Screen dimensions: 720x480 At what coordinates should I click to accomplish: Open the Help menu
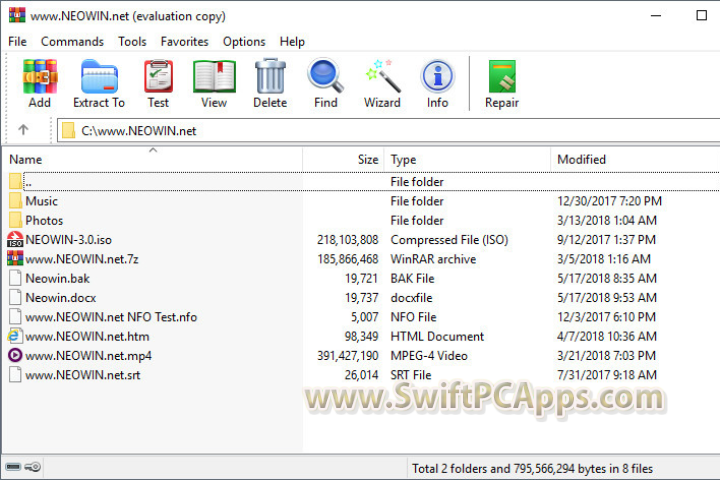pyautogui.click(x=292, y=41)
